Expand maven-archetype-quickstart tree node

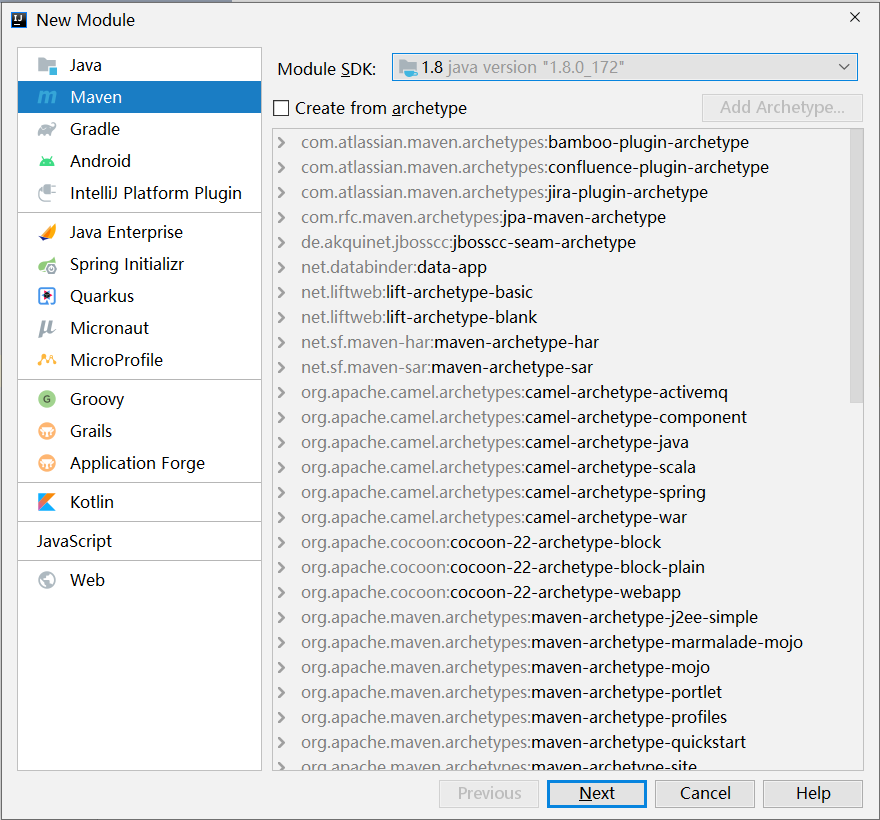282,743
